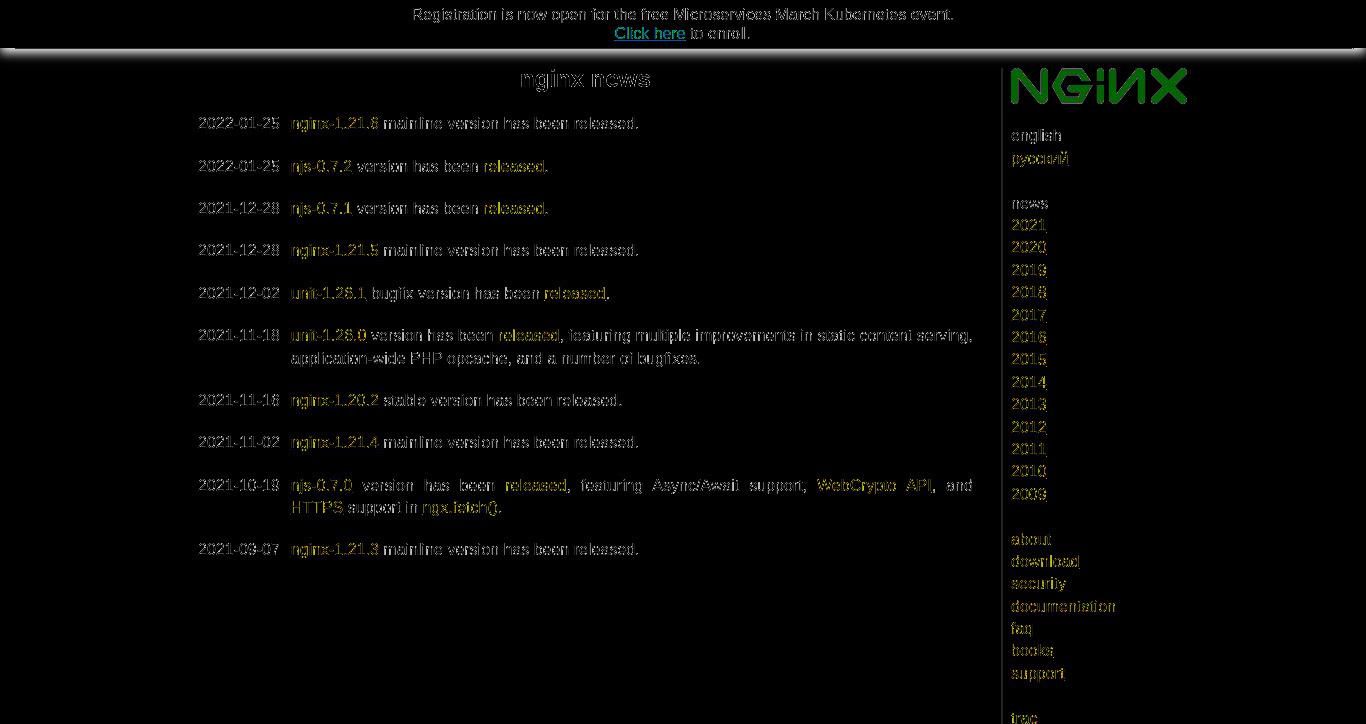Click the 'nginx news' heading
This screenshot has height=724, width=1366.
[x=585, y=79]
